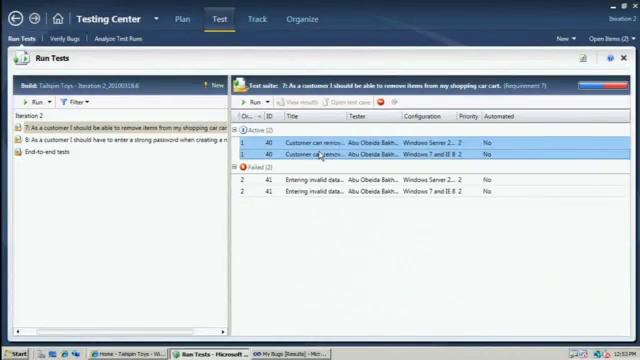The width and height of the screenshot is (640, 360).
Task: Sort by the Automated column header
Action: click(499, 116)
